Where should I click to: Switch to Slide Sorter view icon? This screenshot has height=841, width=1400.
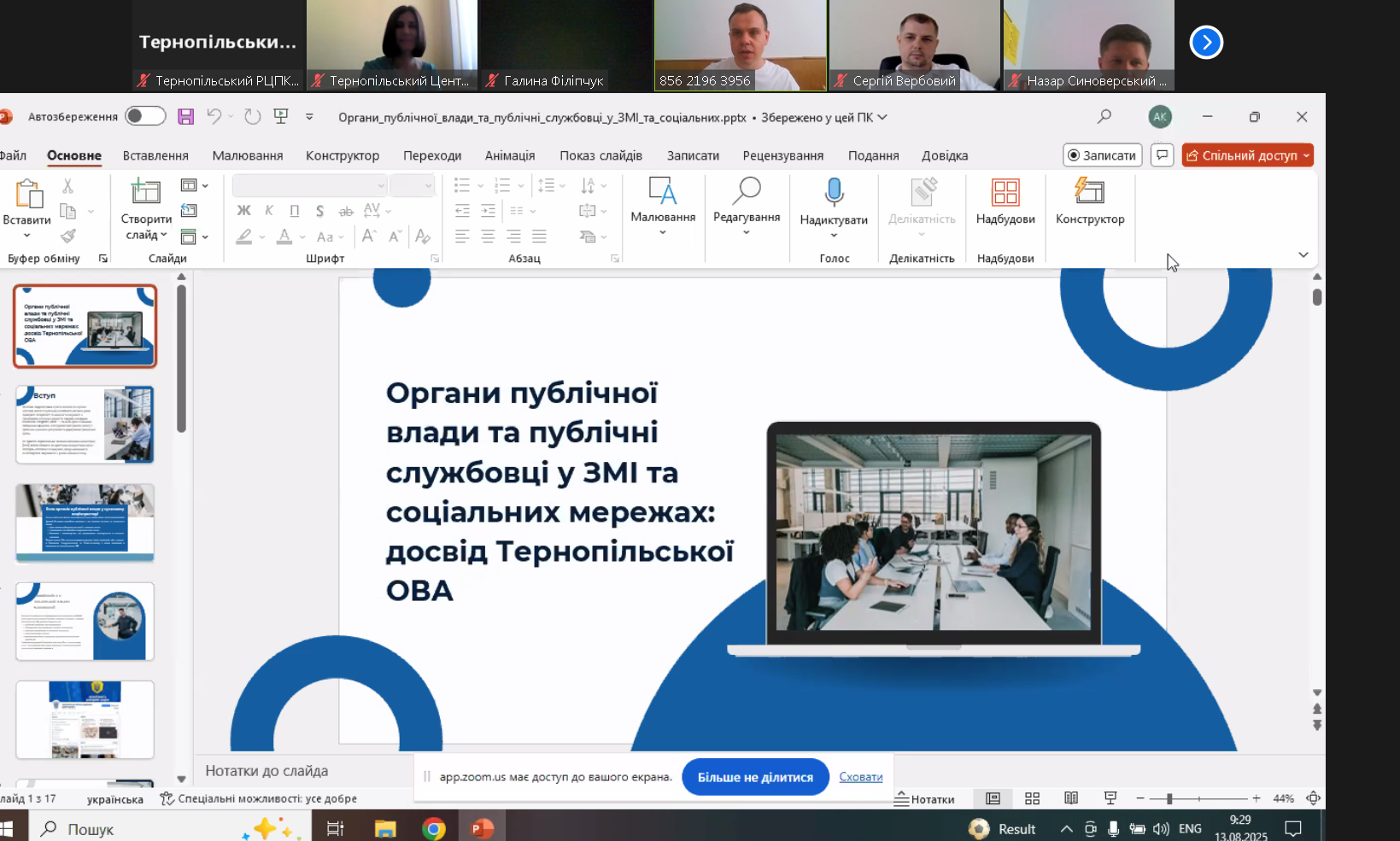coord(1032,798)
